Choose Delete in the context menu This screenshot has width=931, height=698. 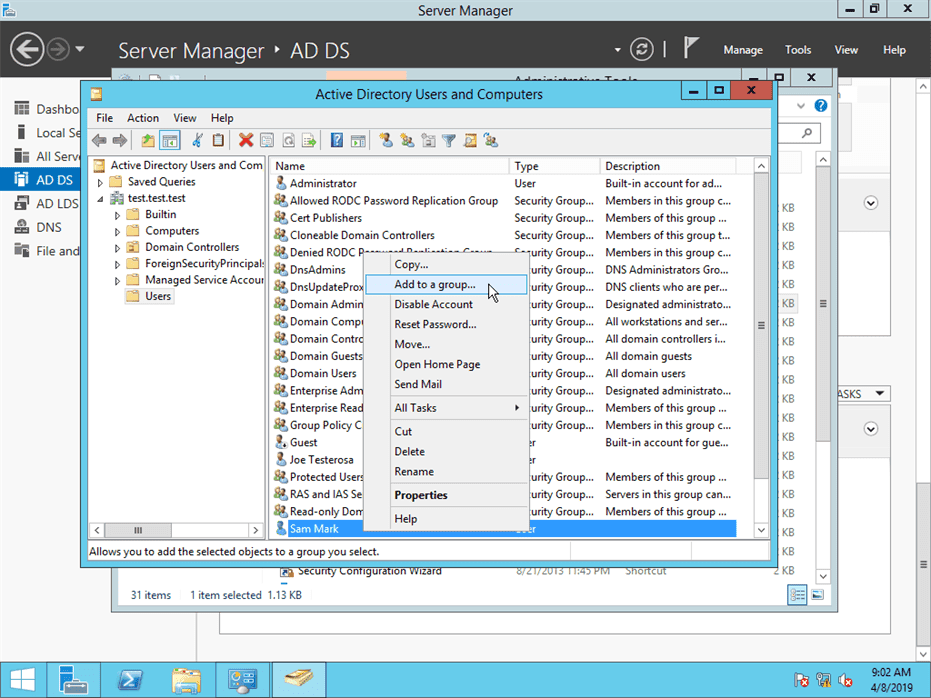tap(446, 452)
